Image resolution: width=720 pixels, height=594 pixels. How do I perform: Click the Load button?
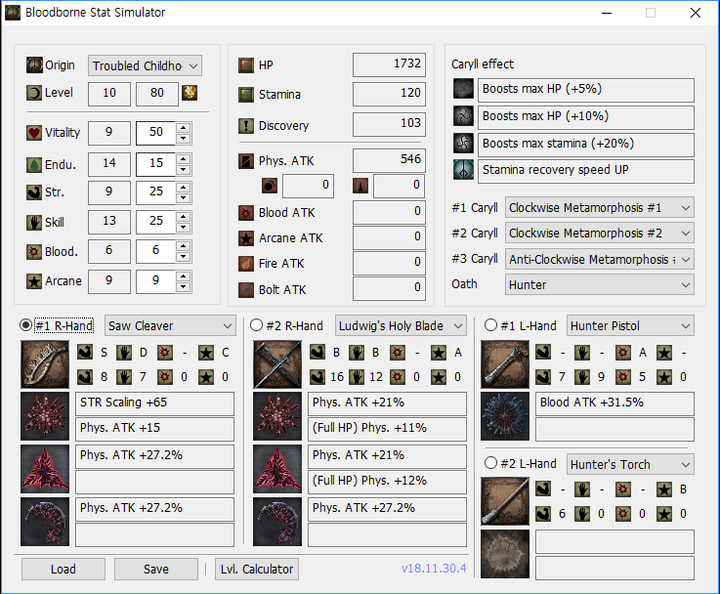coord(63,569)
